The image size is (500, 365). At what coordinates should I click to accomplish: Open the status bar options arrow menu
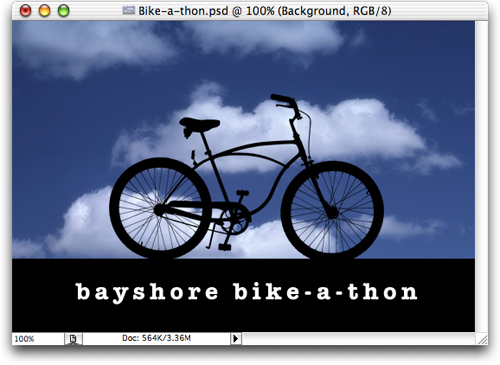(236, 339)
